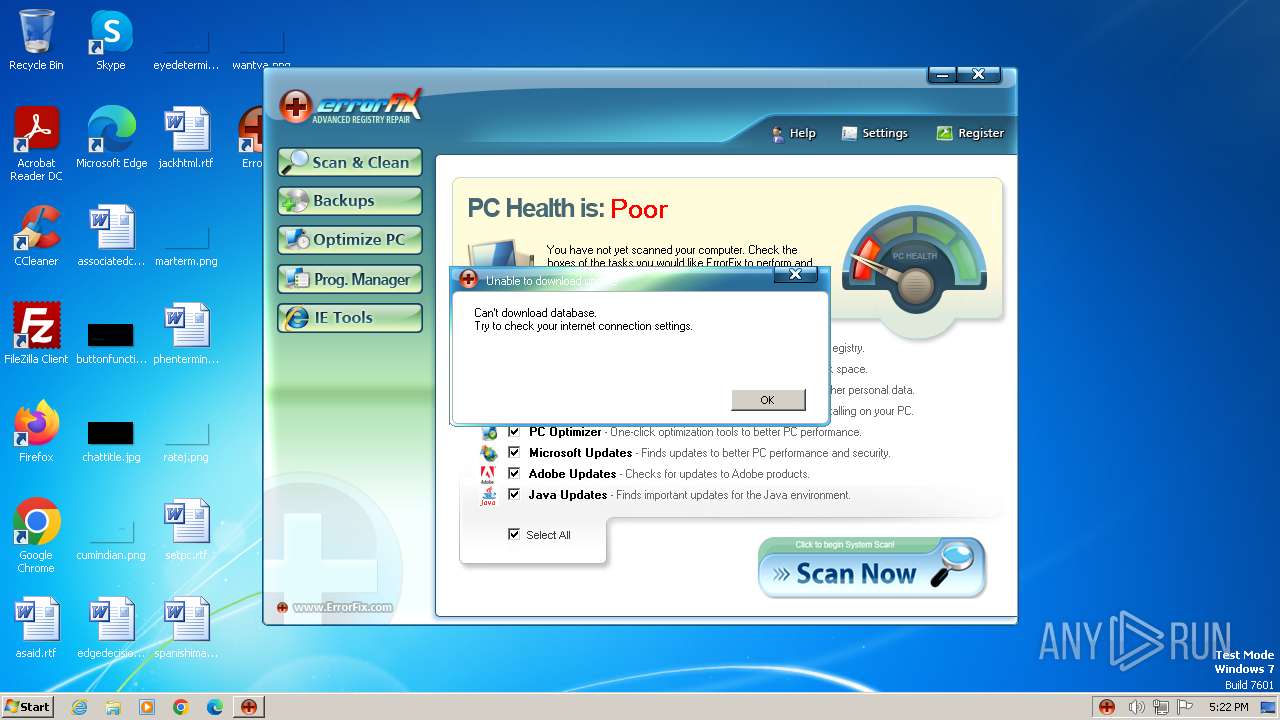Open CCleaner desktop shortcut
The height and width of the screenshot is (720, 1280).
[36, 236]
